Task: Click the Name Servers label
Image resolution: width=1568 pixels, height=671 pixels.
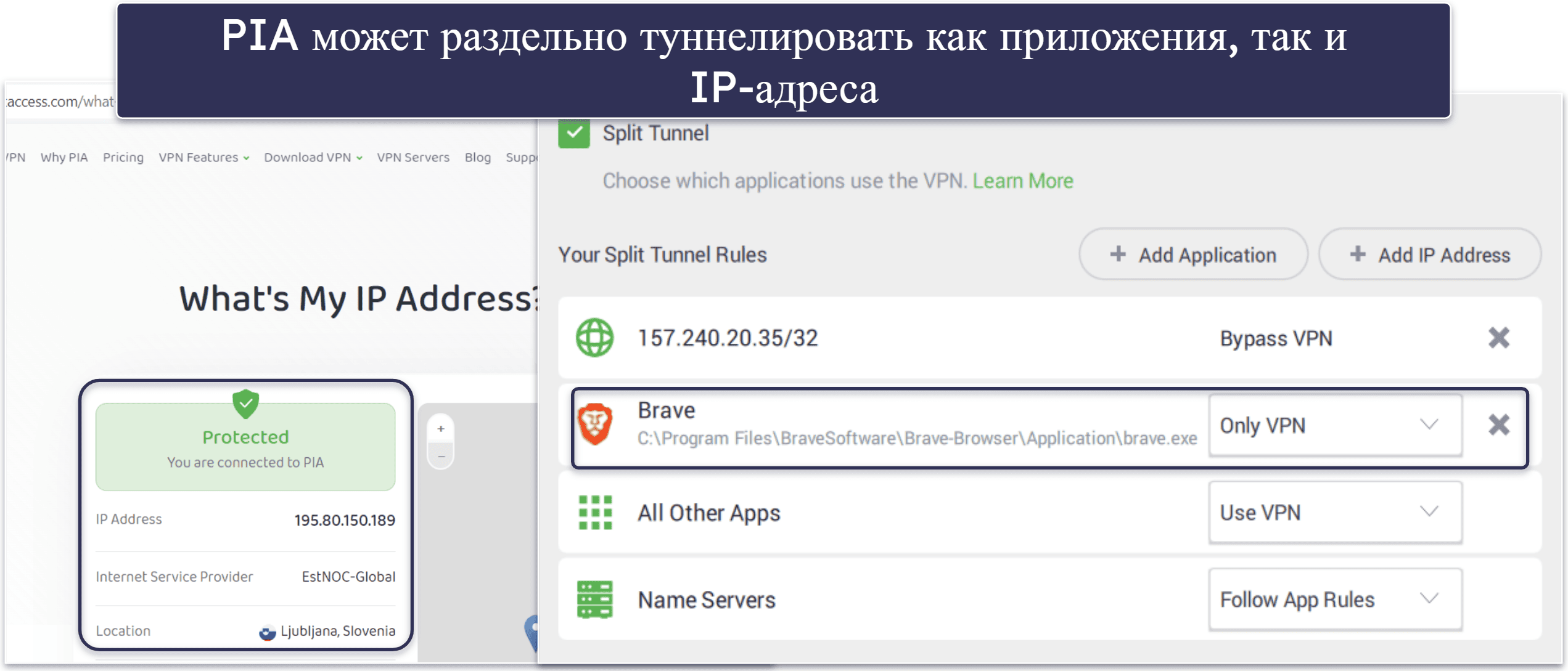Action: coord(707,600)
